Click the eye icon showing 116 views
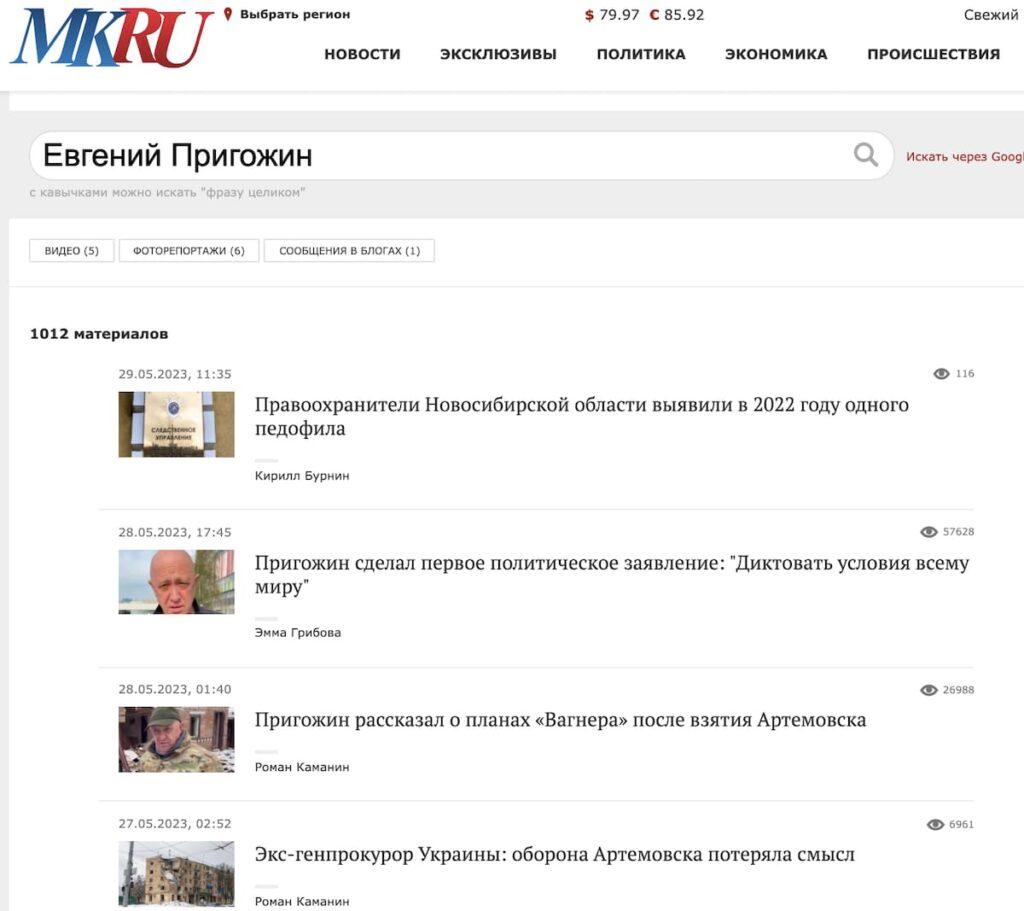 (941, 374)
